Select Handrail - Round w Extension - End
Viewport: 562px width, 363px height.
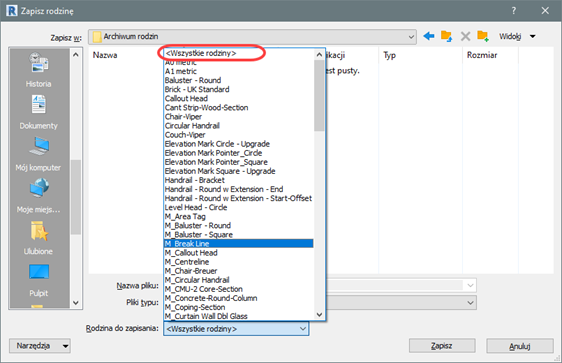224,189
